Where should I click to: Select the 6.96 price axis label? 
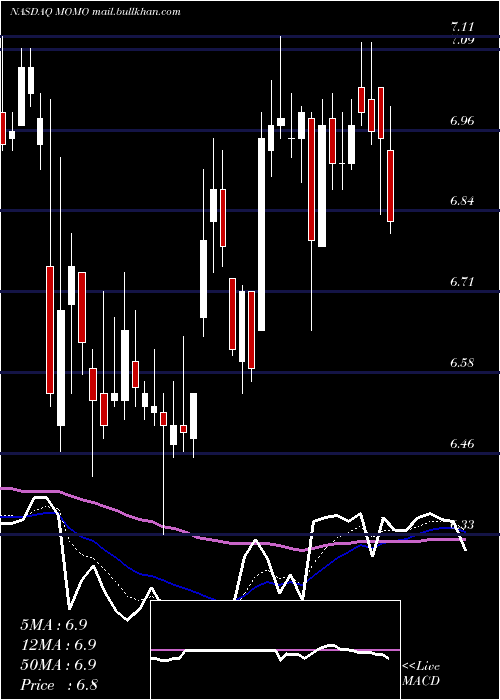(x=462, y=121)
